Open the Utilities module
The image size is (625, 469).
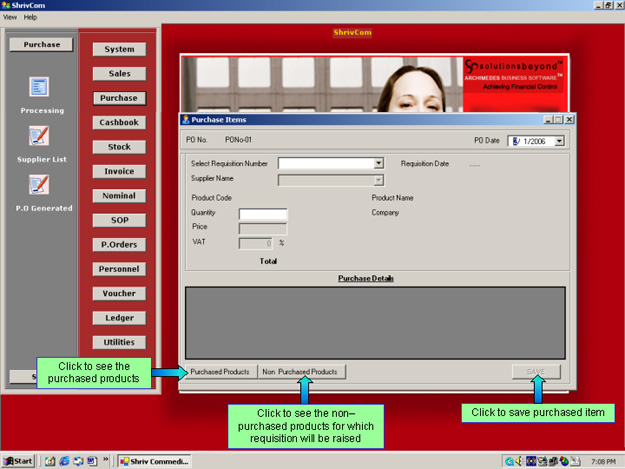point(119,343)
